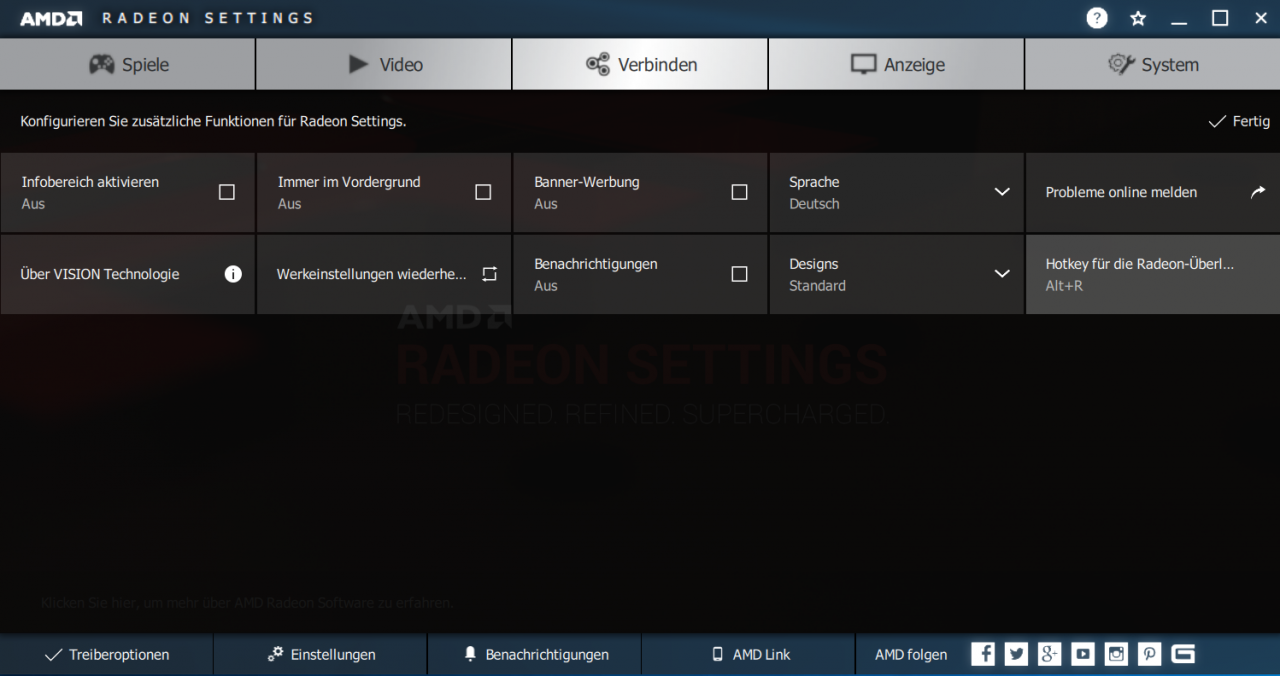Viewport: 1280px width, 676px height.
Task: Enable the Infobereich aktivieren checkbox
Action: coord(227,192)
